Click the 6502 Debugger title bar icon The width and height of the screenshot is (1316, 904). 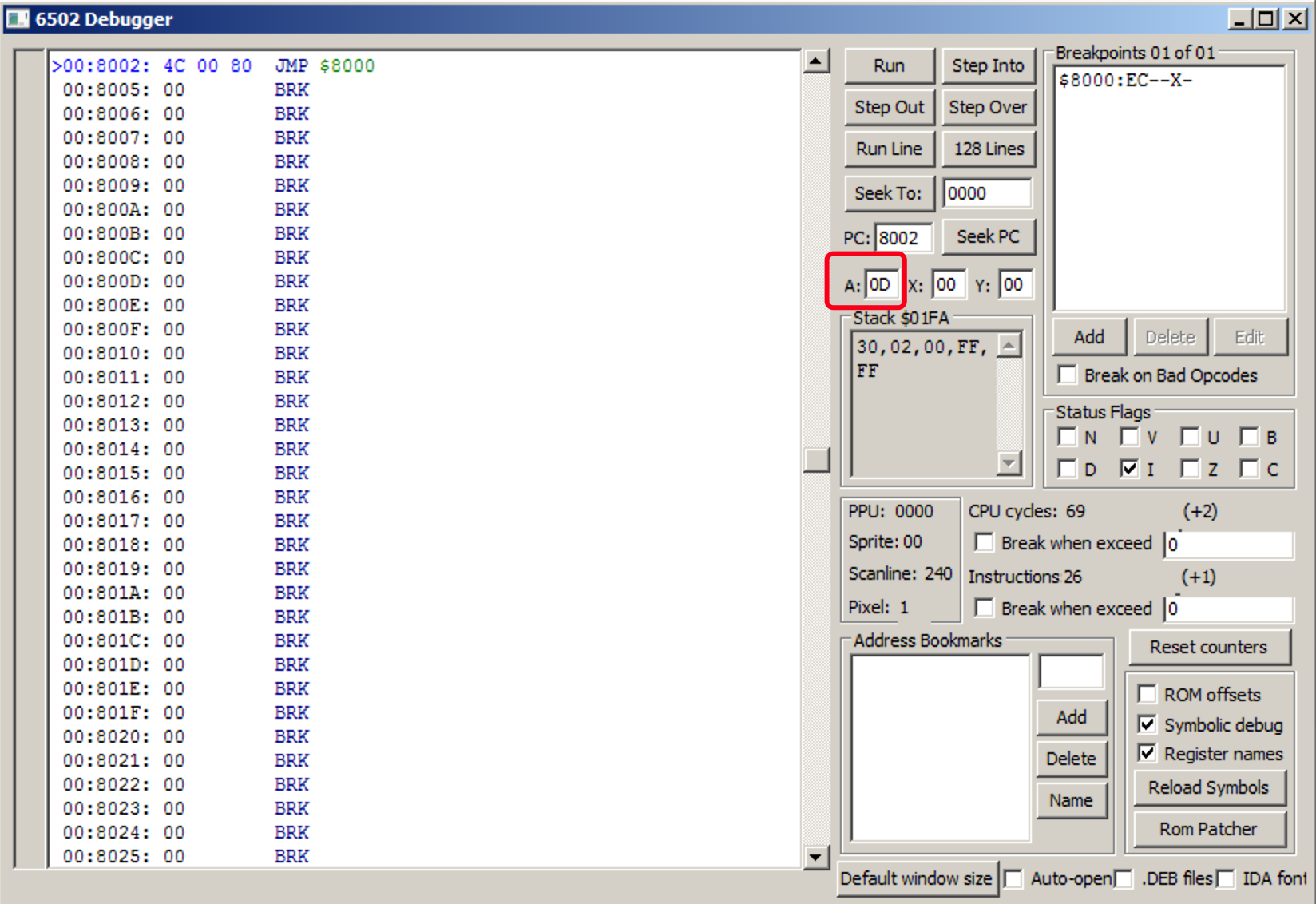pos(18,18)
